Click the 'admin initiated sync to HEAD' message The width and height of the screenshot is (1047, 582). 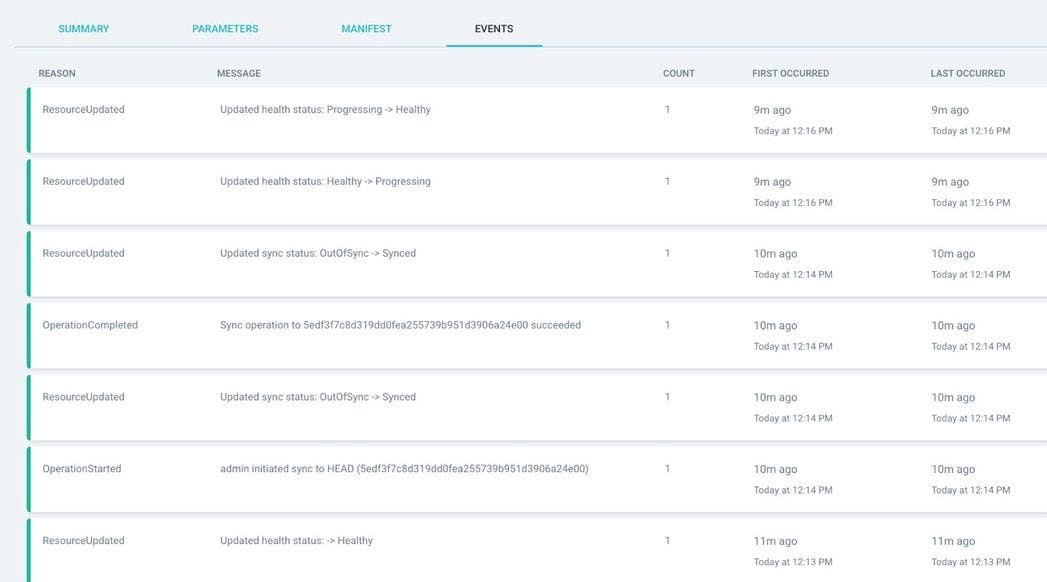tap(406, 467)
